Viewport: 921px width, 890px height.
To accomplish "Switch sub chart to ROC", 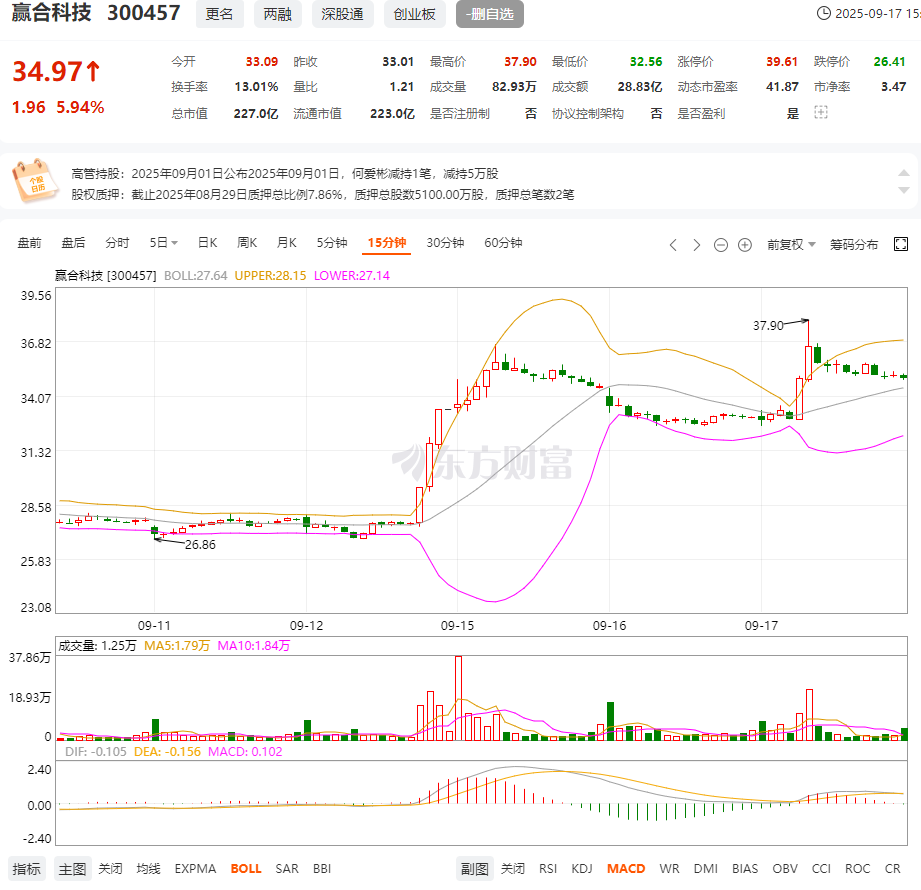I will pyautogui.click(x=858, y=869).
